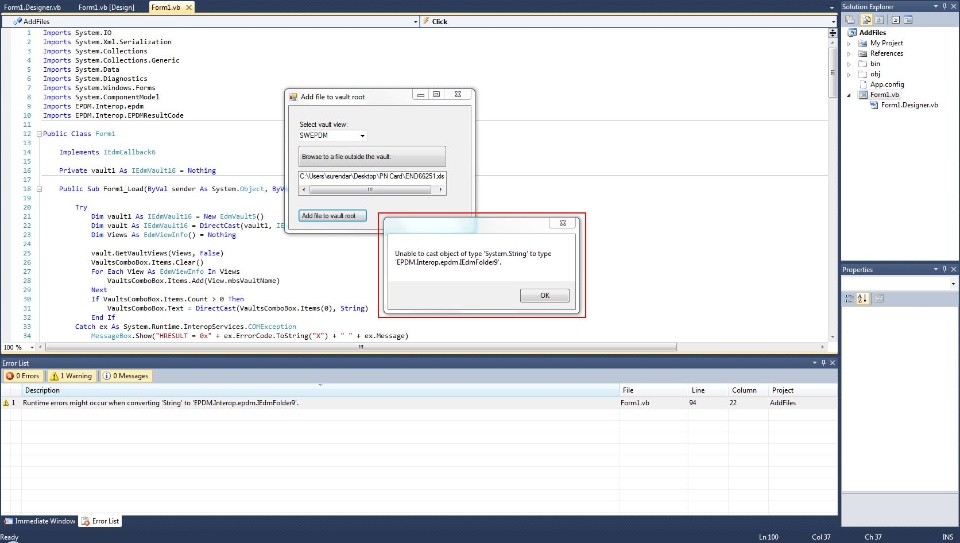Close Properties panel
Screen dimensions: 960x543
[x=953, y=269]
